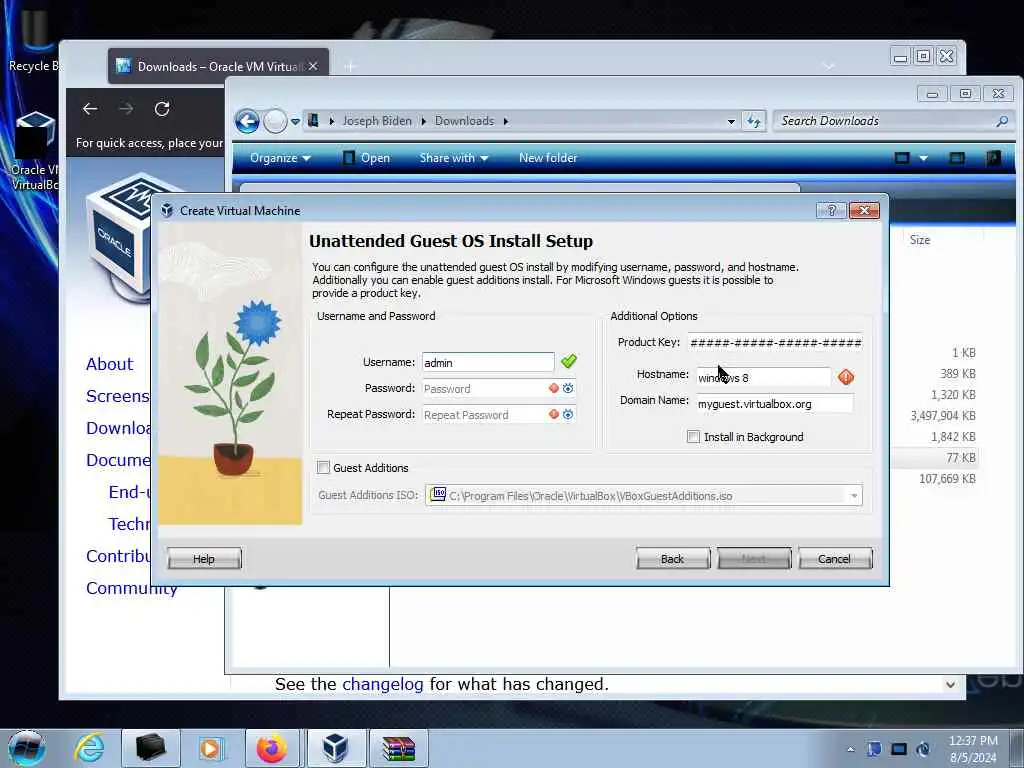Open Explorer recent locations dropdown arrow
The image size is (1024, 768).
pyautogui.click(x=295, y=121)
